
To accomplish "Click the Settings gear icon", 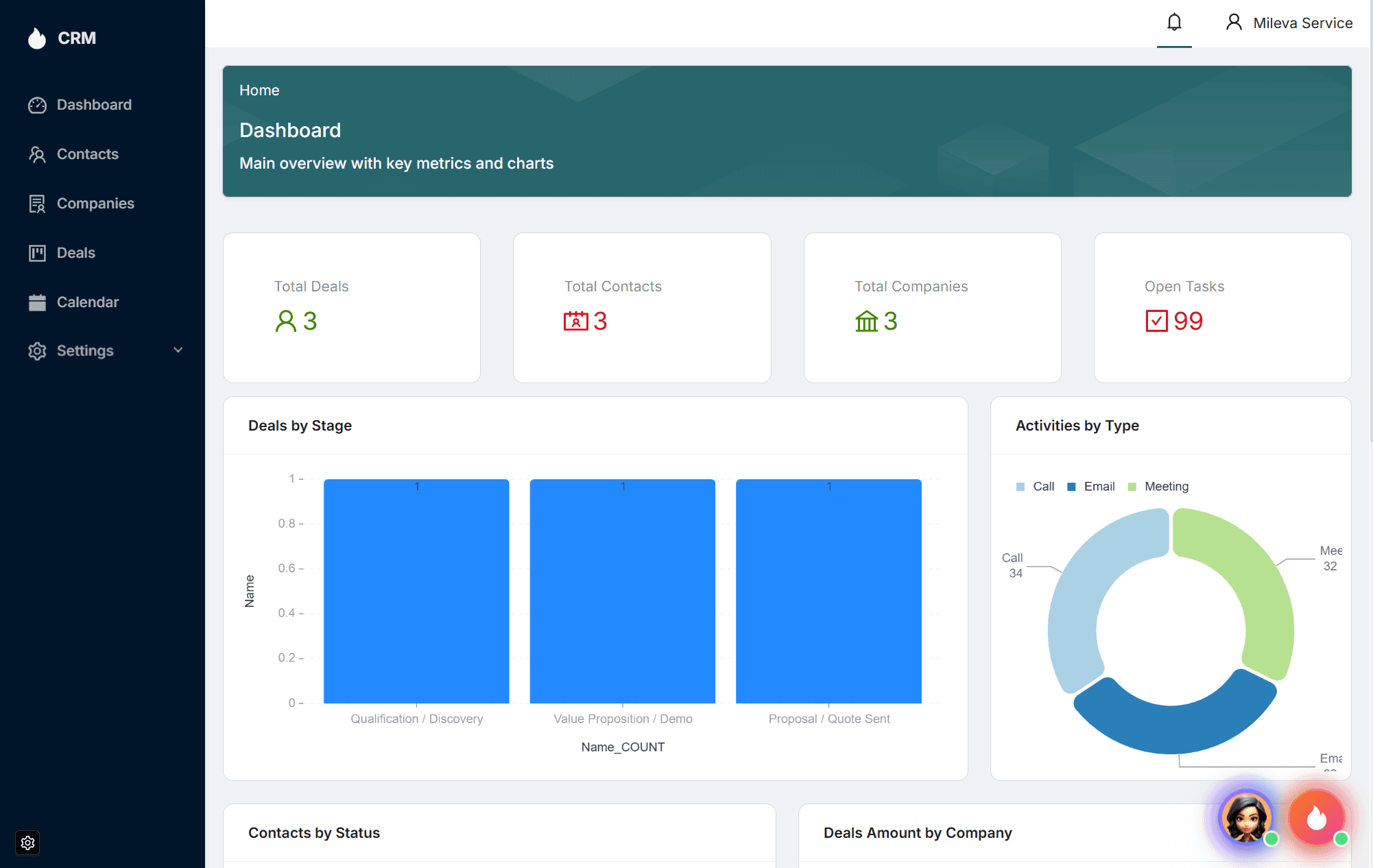I will [x=37, y=350].
